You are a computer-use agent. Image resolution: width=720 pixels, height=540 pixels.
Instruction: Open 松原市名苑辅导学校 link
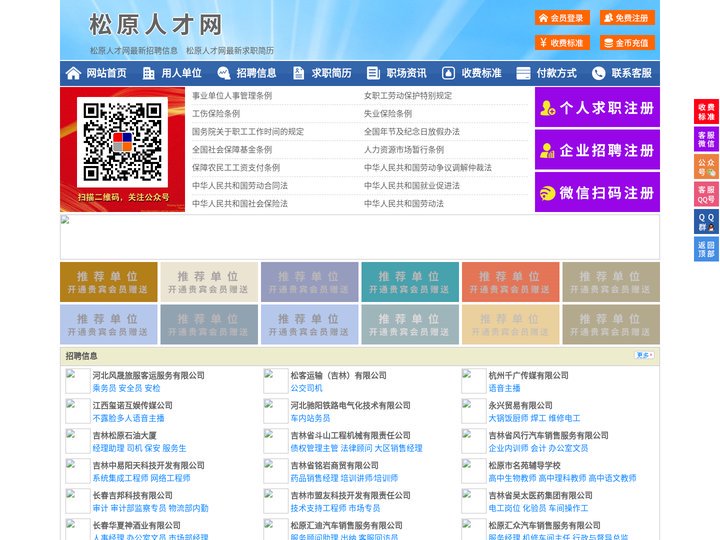(524, 465)
